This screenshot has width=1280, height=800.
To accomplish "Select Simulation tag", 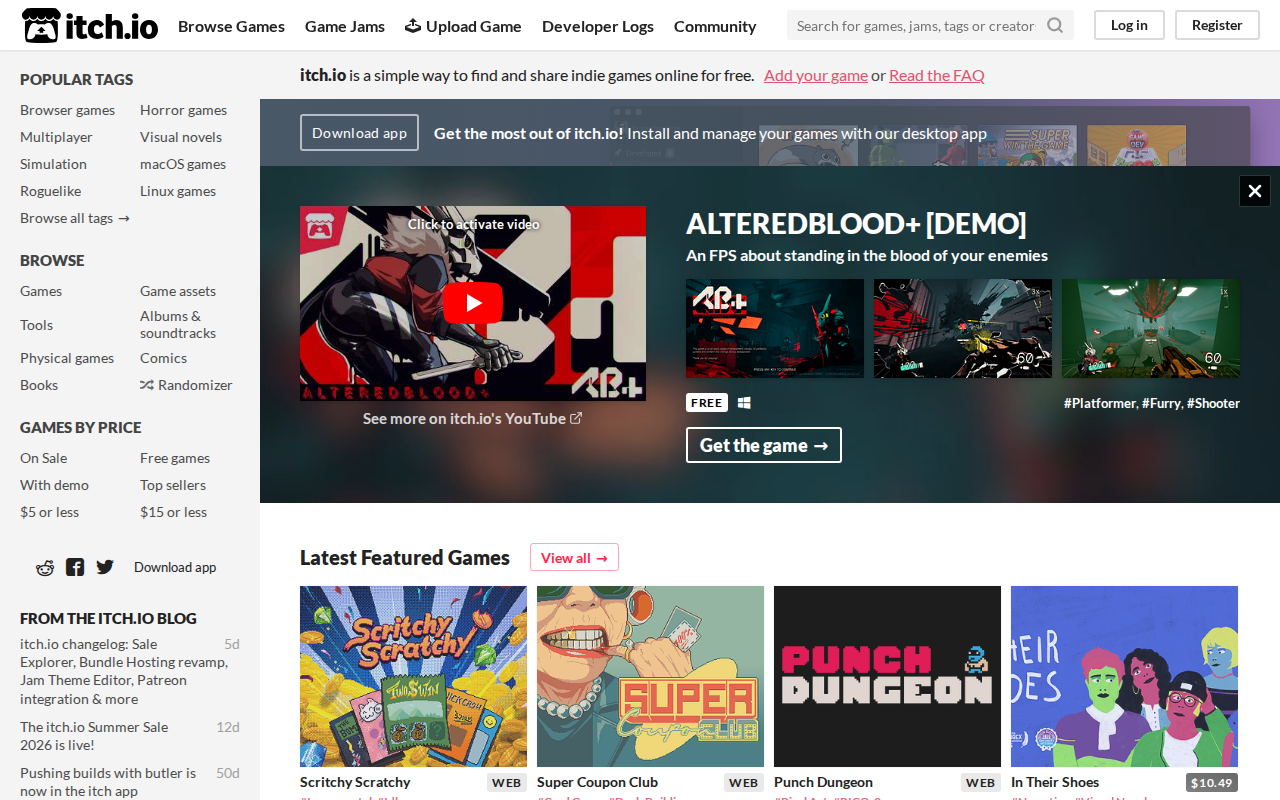I will pos(53,164).
